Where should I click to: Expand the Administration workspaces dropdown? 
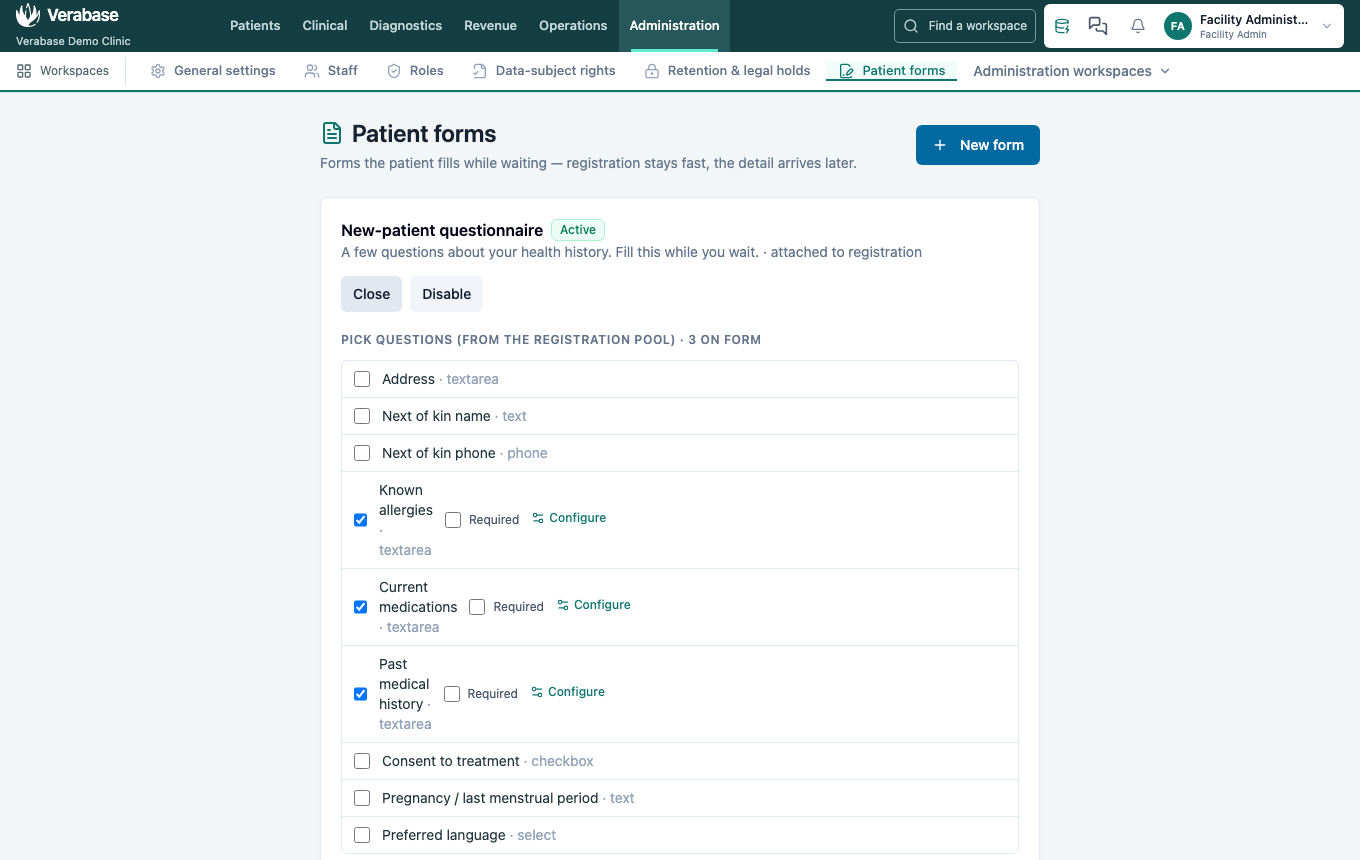tap(1071, 71)
